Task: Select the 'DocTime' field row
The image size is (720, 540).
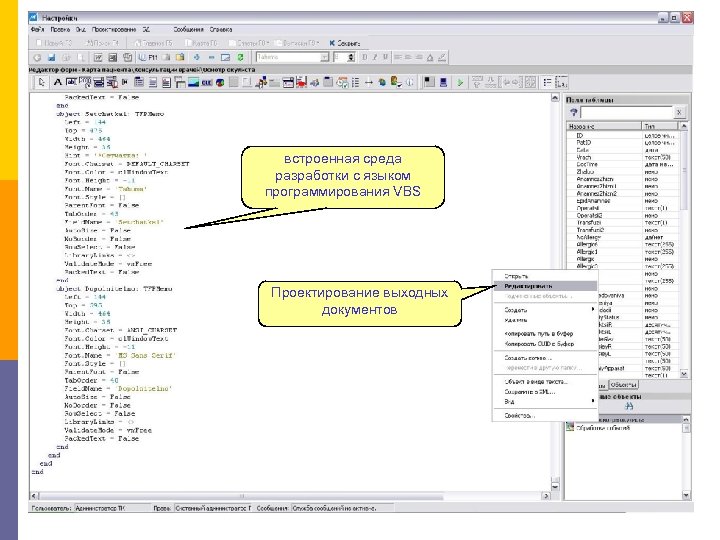Action: pos(623,164)
